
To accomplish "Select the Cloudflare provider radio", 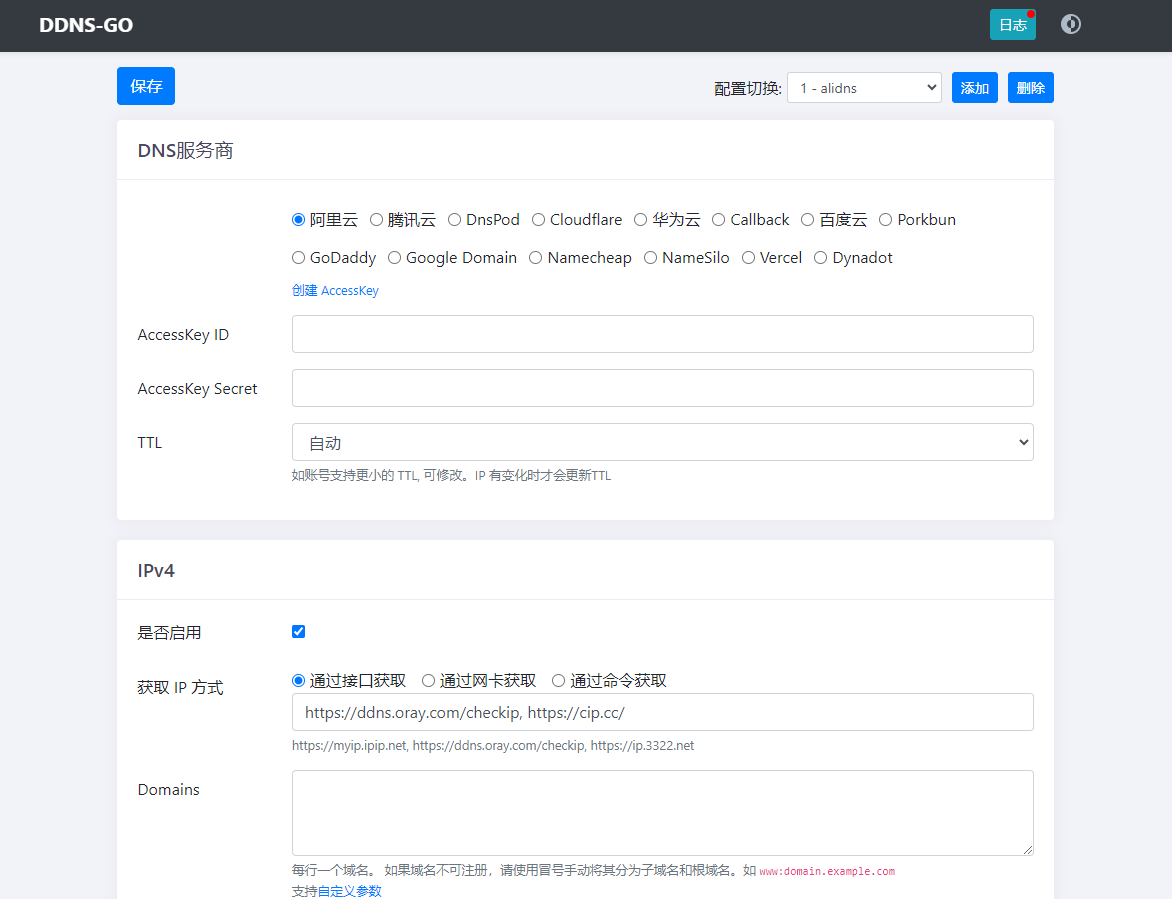I will [538, 220].
